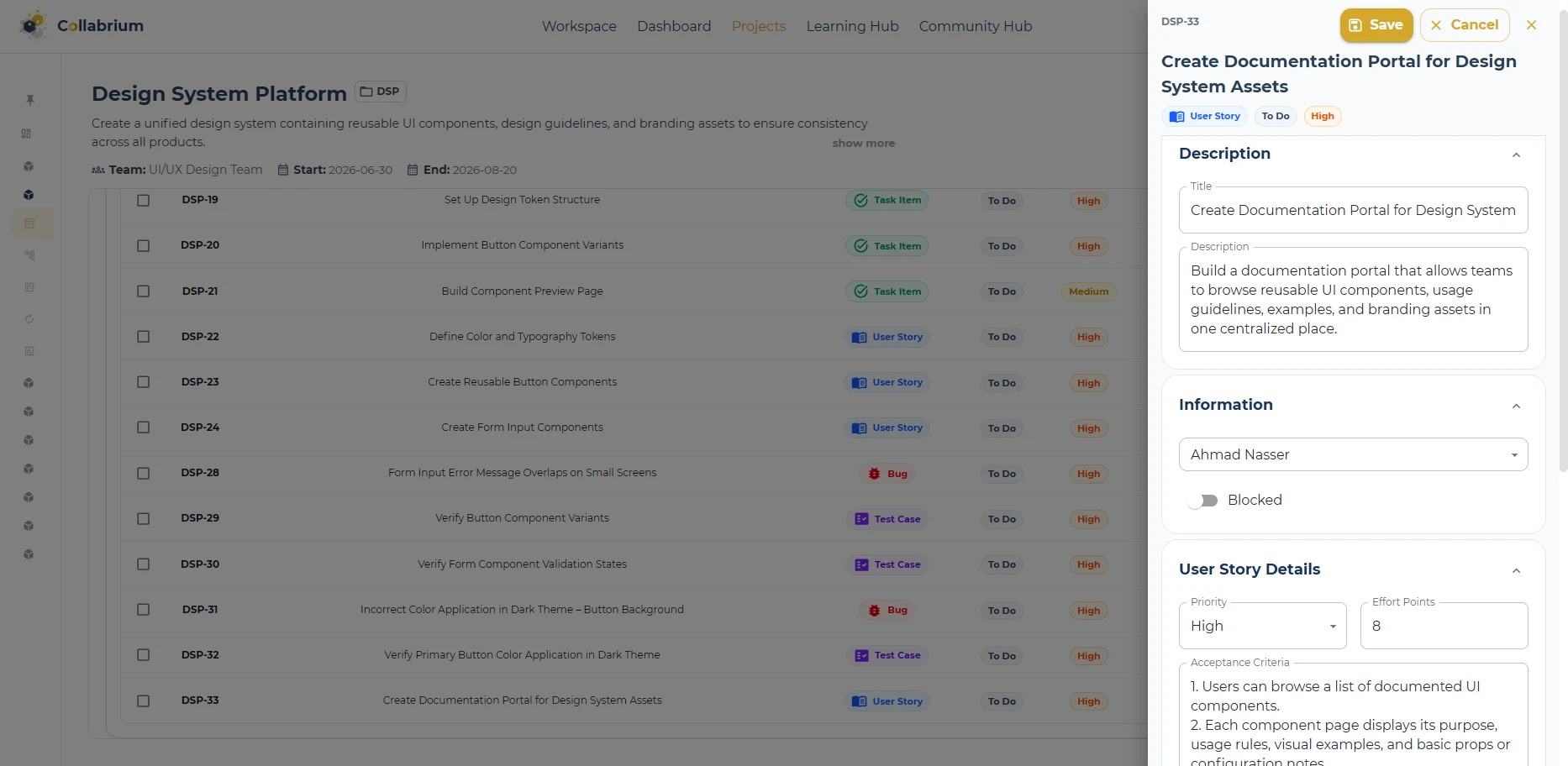Open the hierarchy tree icon in the sidebar

[x=29, y=255]
